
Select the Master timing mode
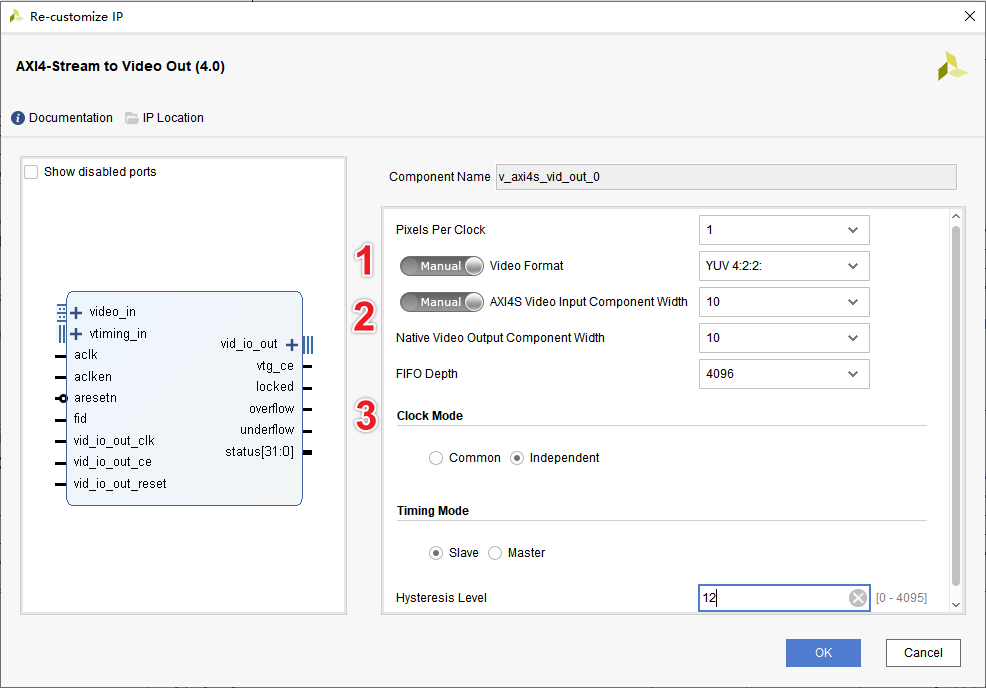point(495,553)
